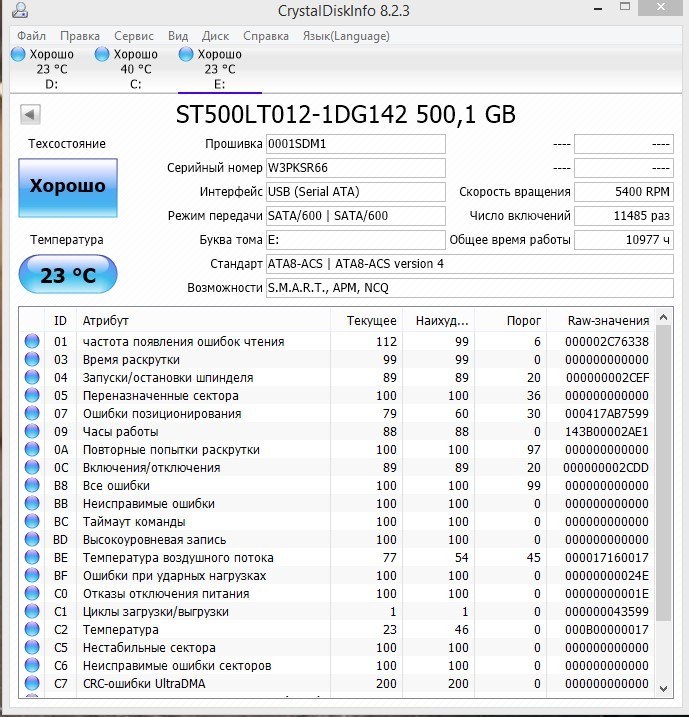Open the Вид menu
Viewport: 689px width, 717px height.
tap(178, 36)
